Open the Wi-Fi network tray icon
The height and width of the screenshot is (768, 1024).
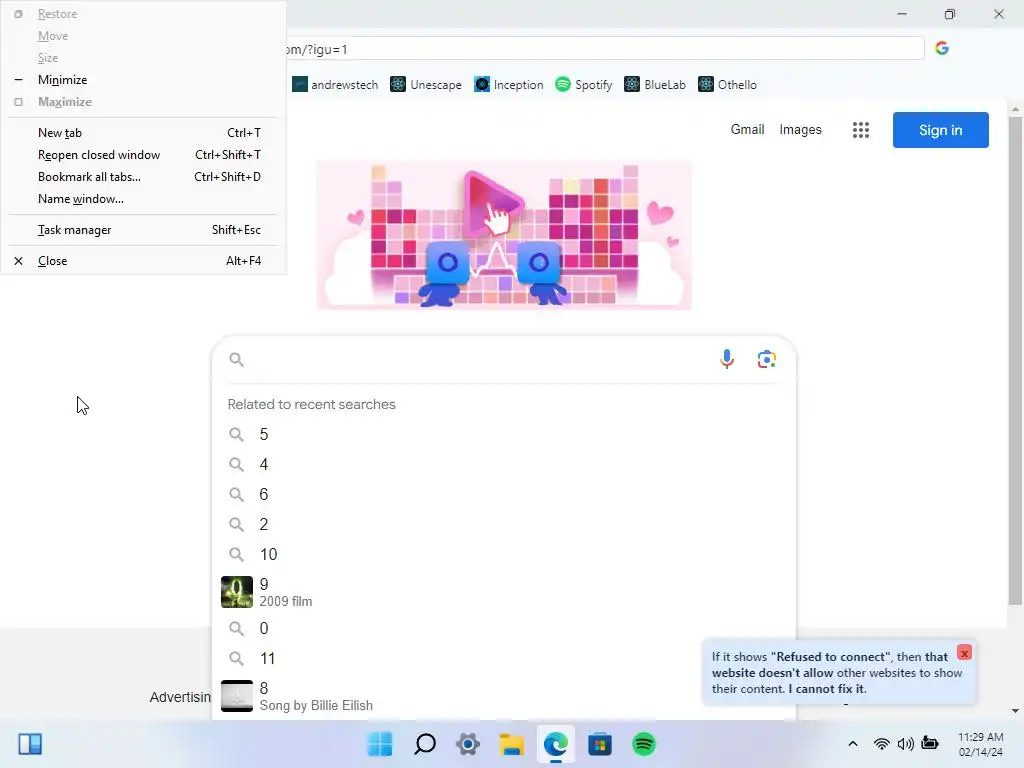coord(882,744)
